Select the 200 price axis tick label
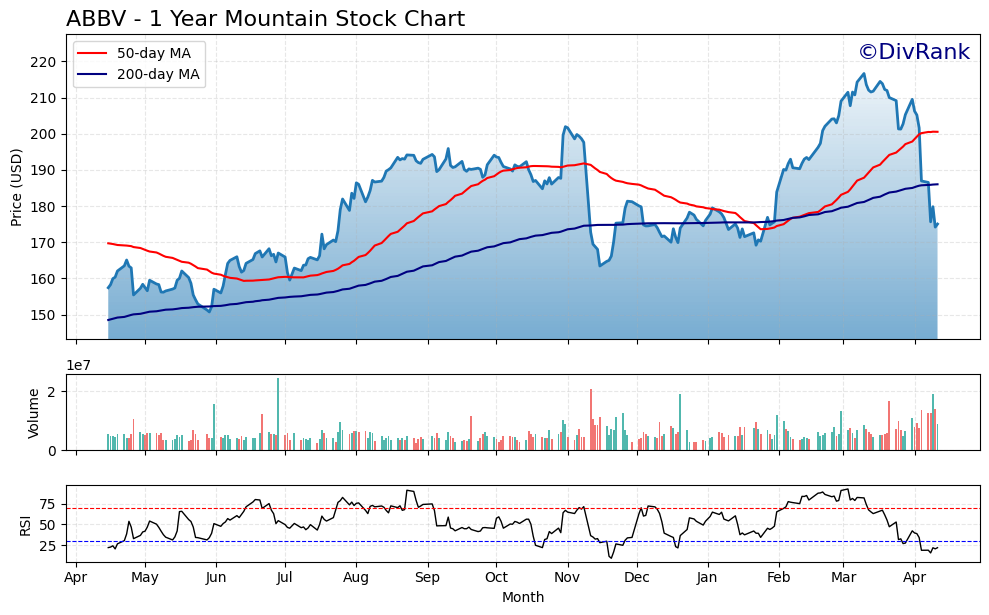 pyautogui.click(x=44, y=134)
